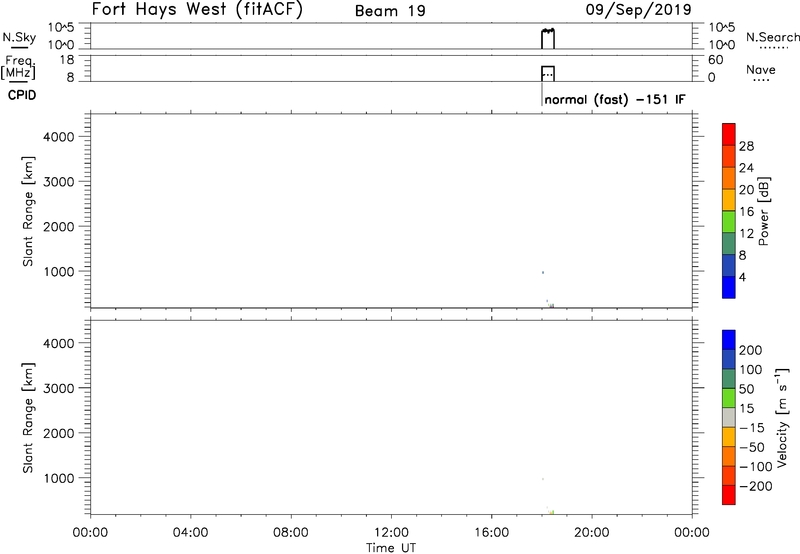Click the "4" label on Power colorbar
Viewport: 800px width, 554px height.
coord(742,277)
